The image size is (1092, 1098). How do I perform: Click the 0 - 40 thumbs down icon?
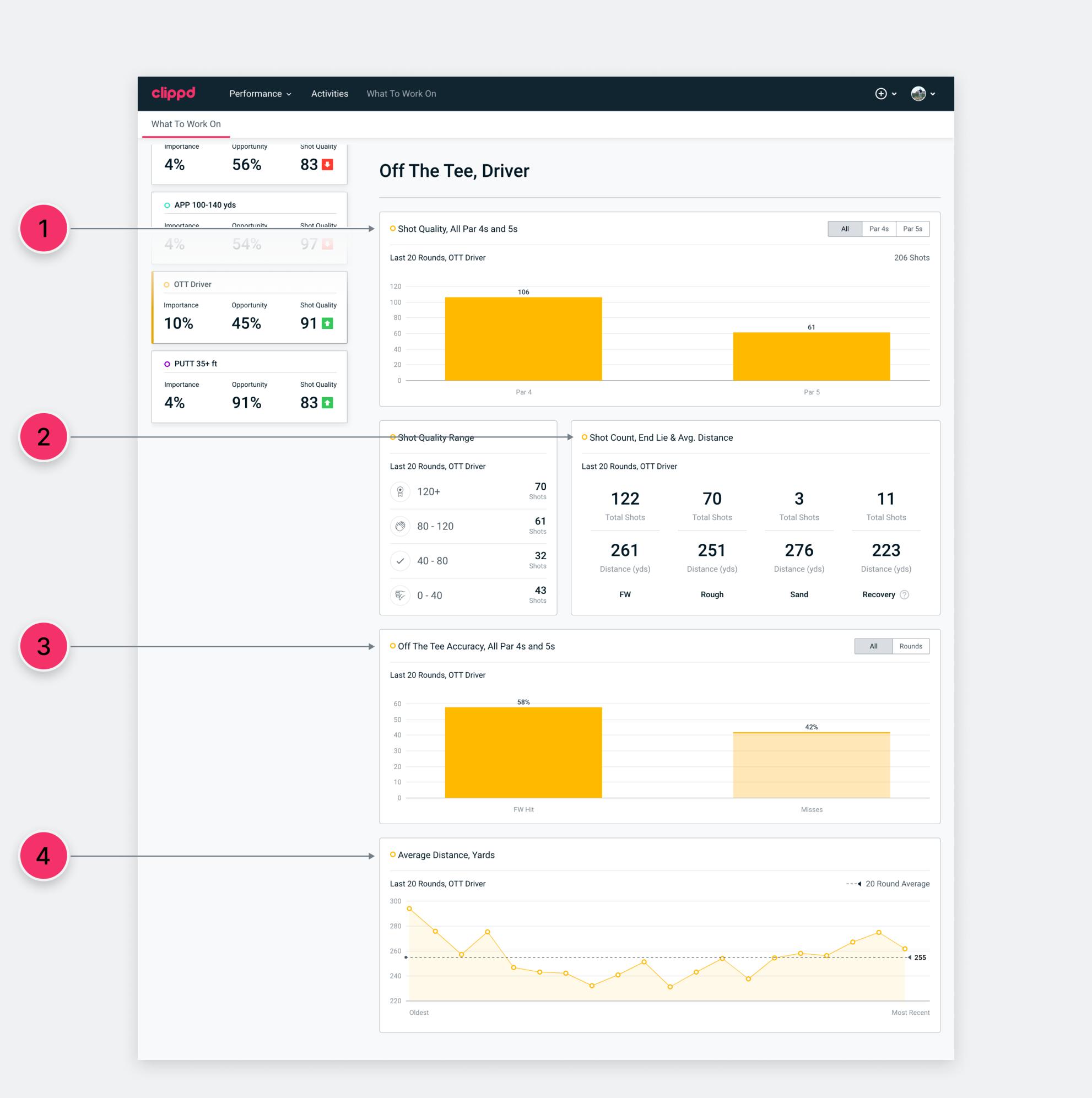click(400, 596)
